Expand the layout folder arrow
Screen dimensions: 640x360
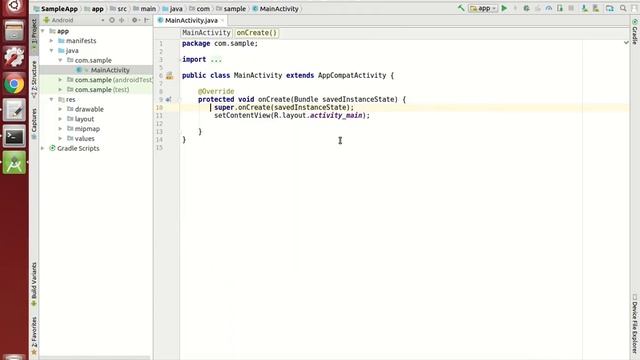click(60, 119)
